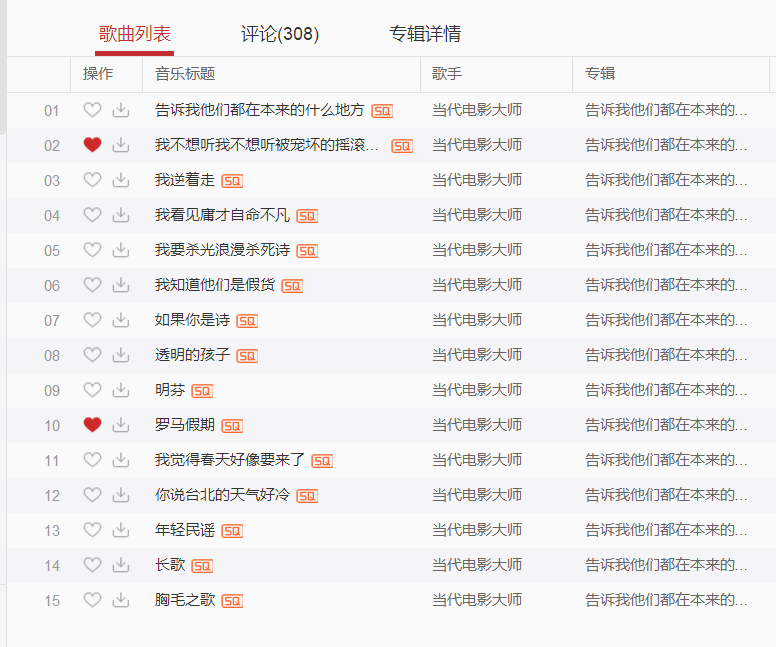Click SQ badge of 罗马假期
Image resolution: width=776 pixels, height=647 pixels.
[x=232, y=426]
